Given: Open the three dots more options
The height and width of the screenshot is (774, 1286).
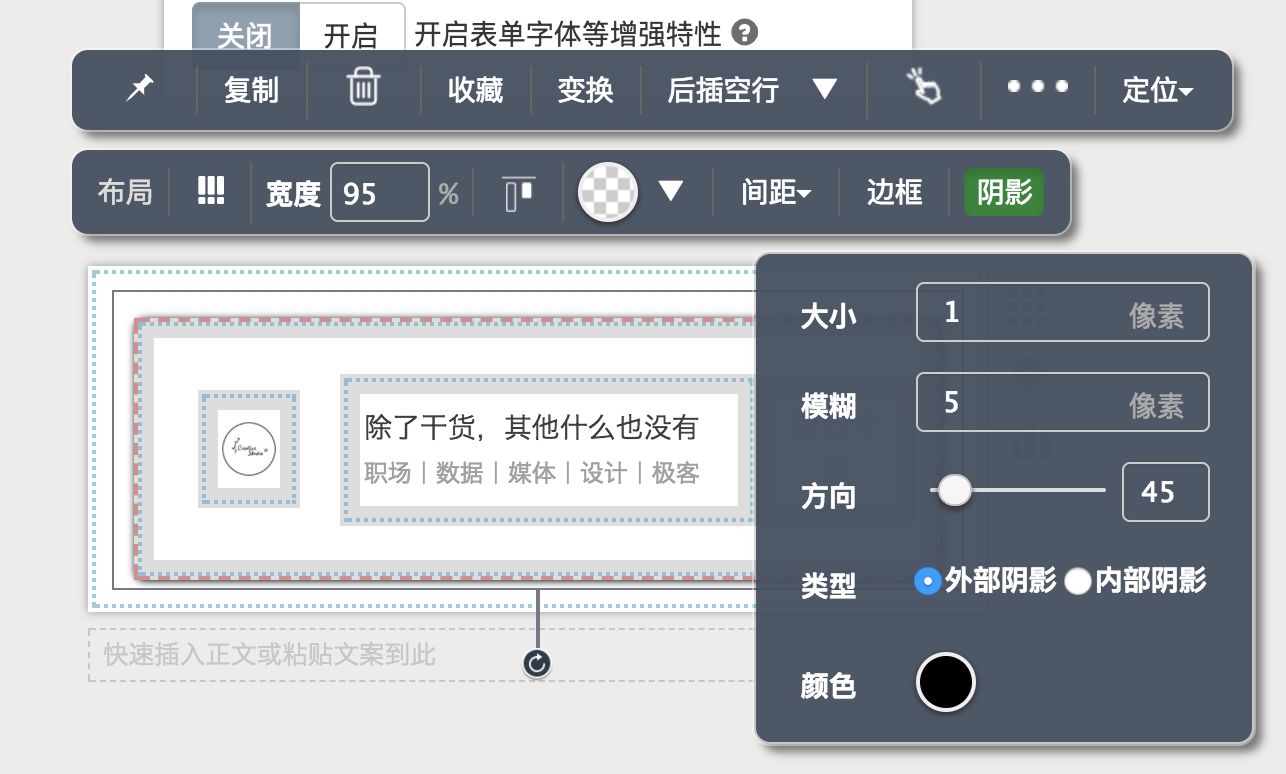Looking at the screenshot, I should point(1037,87).
